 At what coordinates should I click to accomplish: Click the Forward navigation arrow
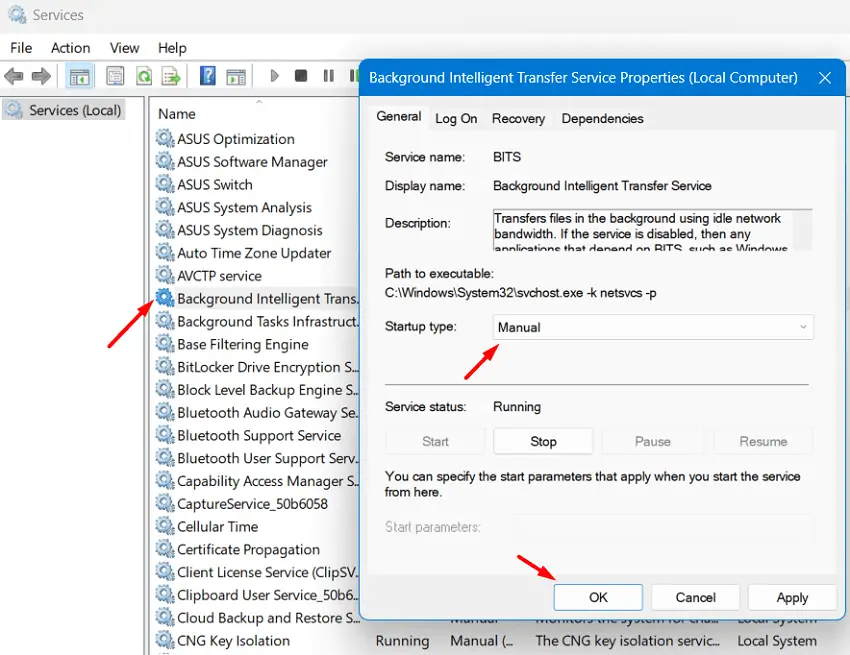coord(42,76)
